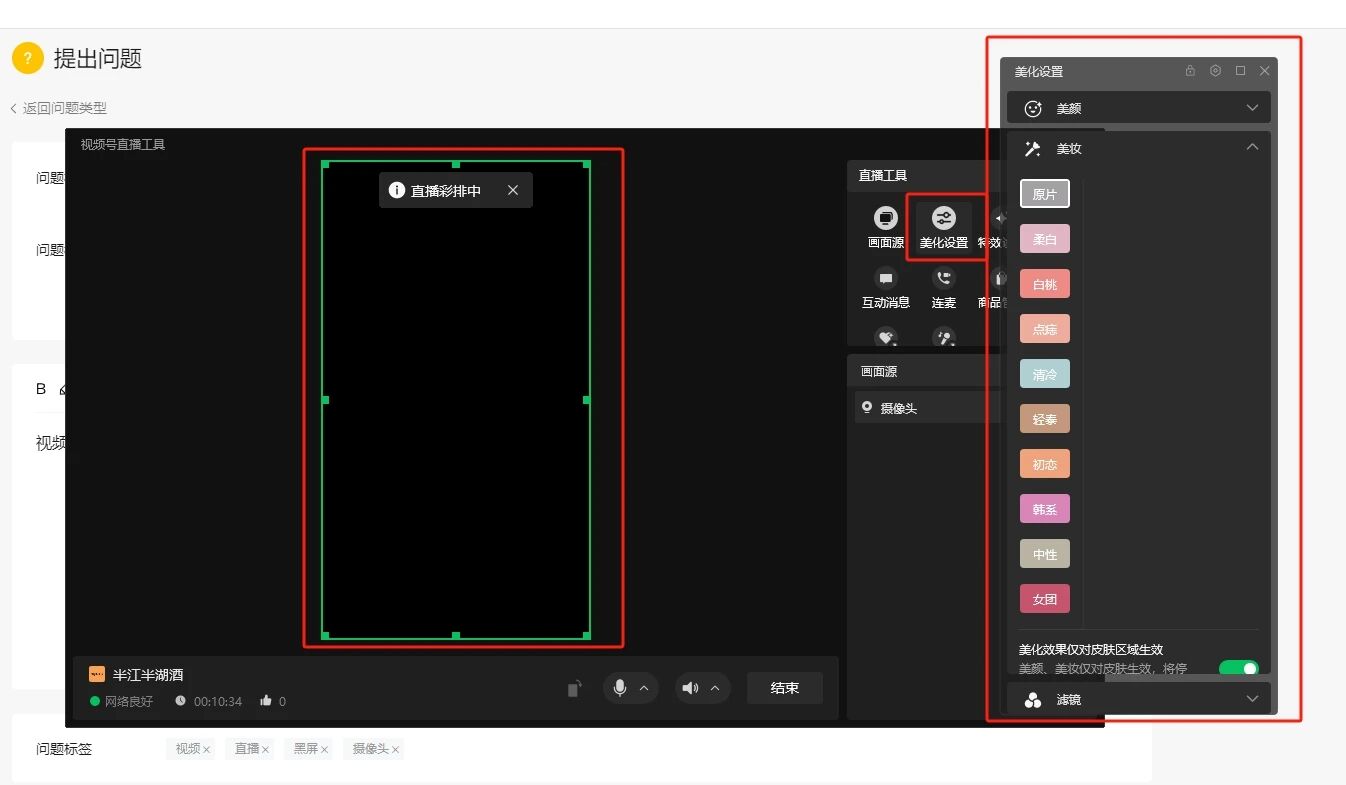The image size is (1346, 785).
Task: Click the yellow question mark icon
Action: coord(28,58)
